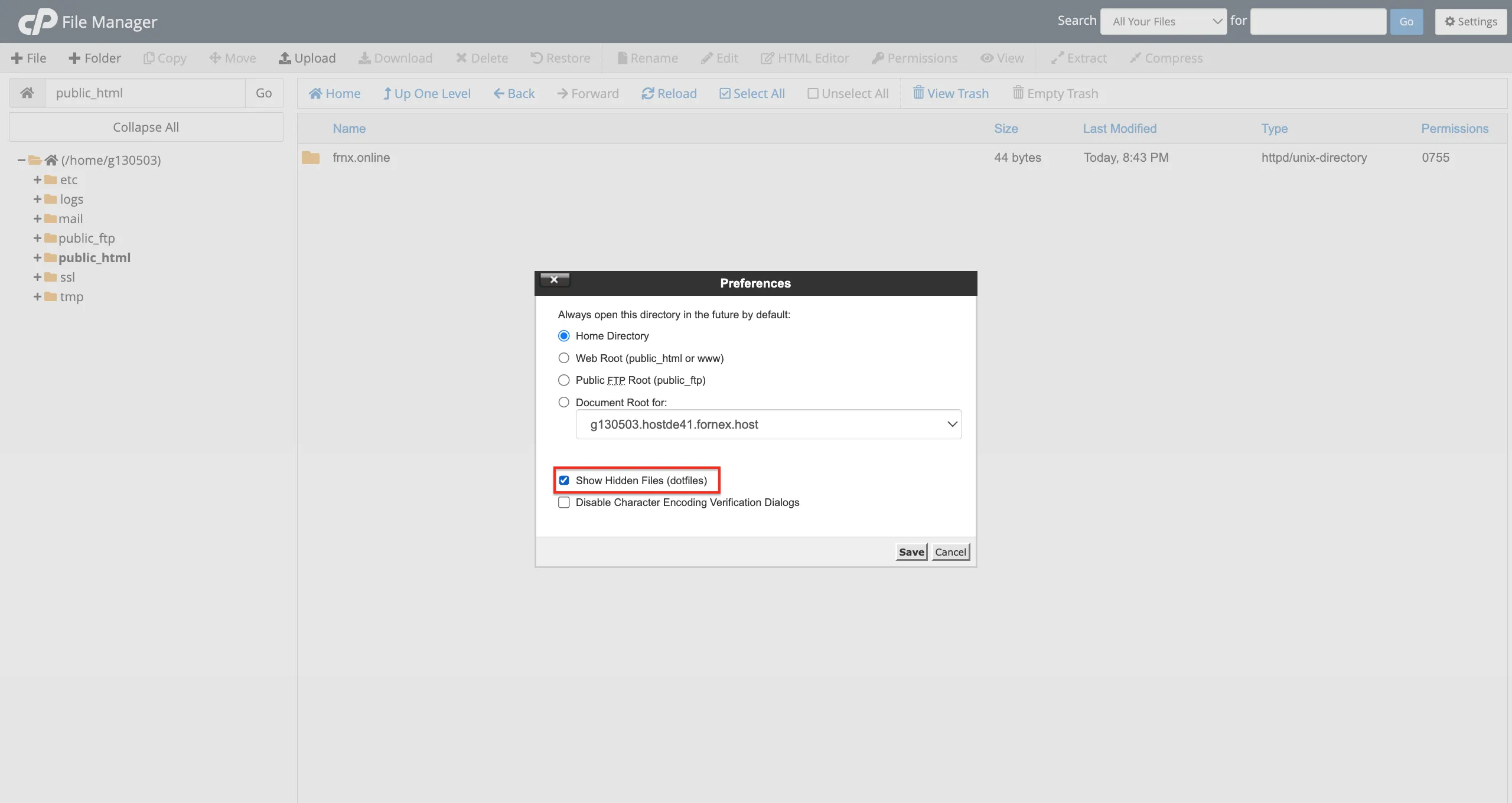The image size is (1512, 803).
Task: Expand the tmp folder in tree
Action: point(37,296)
